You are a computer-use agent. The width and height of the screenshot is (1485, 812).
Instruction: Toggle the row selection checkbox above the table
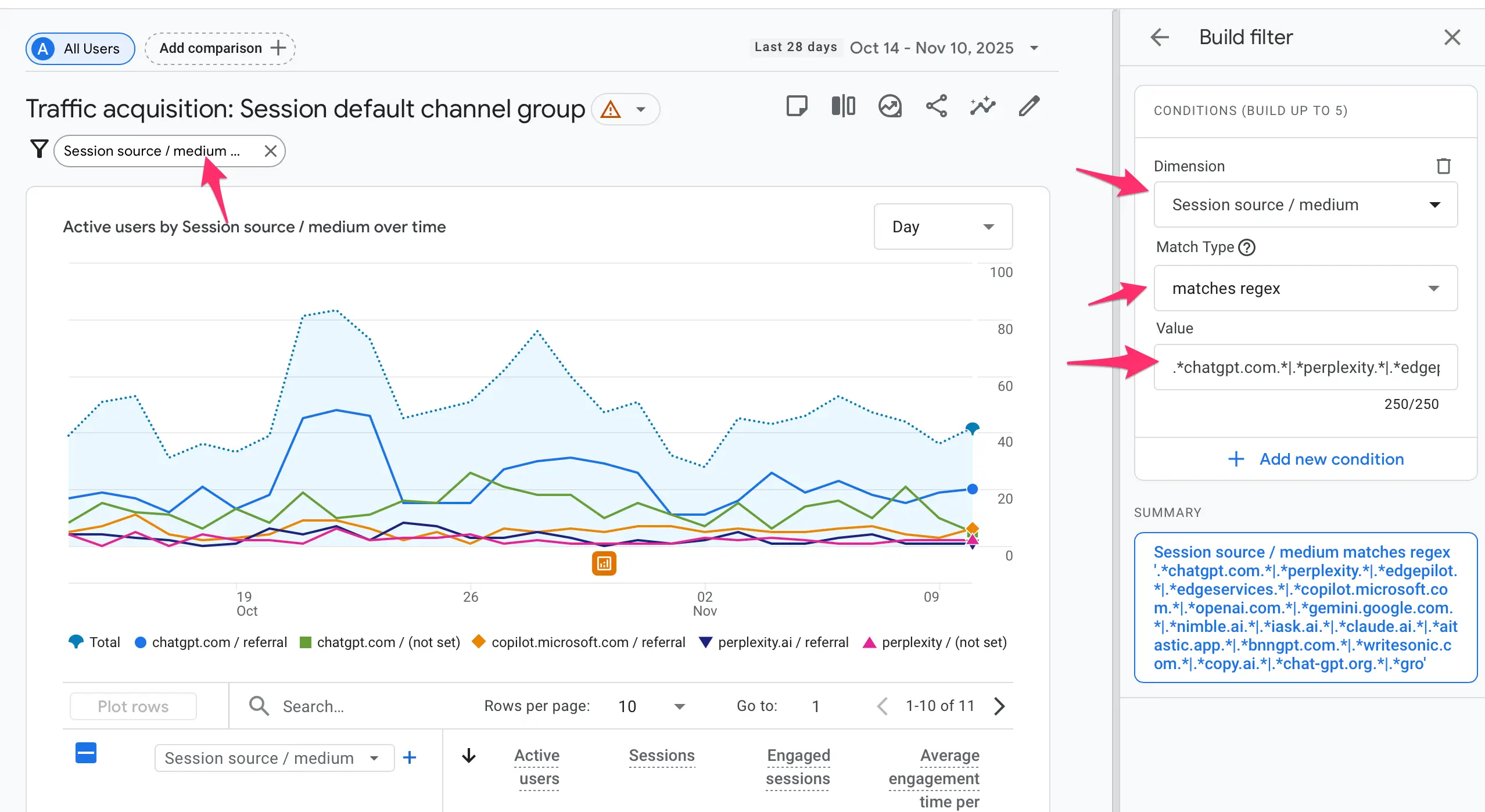(x=85, y=753)
